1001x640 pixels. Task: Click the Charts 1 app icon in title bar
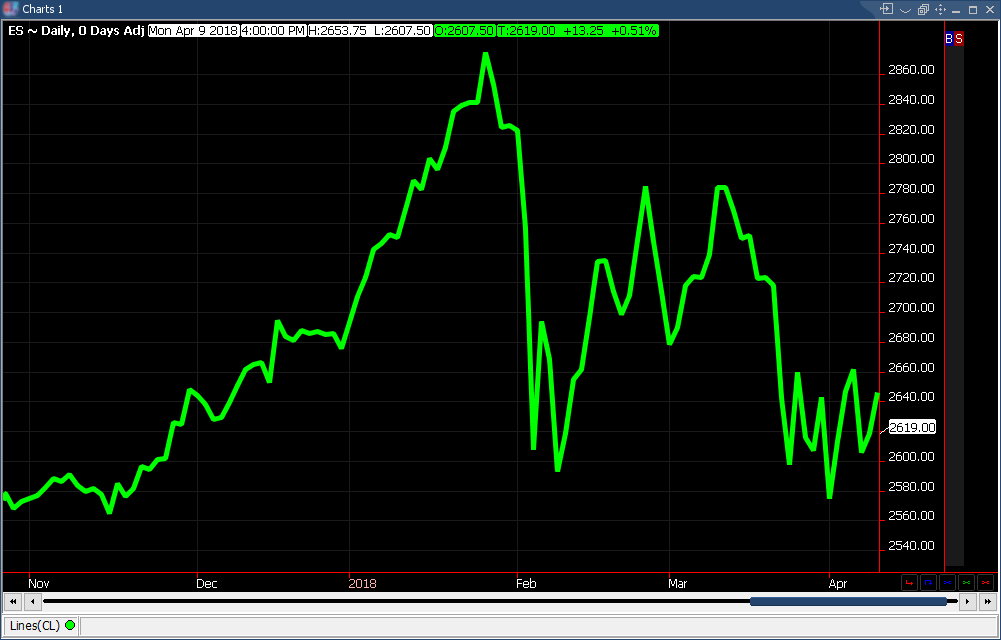click(10, 9)
